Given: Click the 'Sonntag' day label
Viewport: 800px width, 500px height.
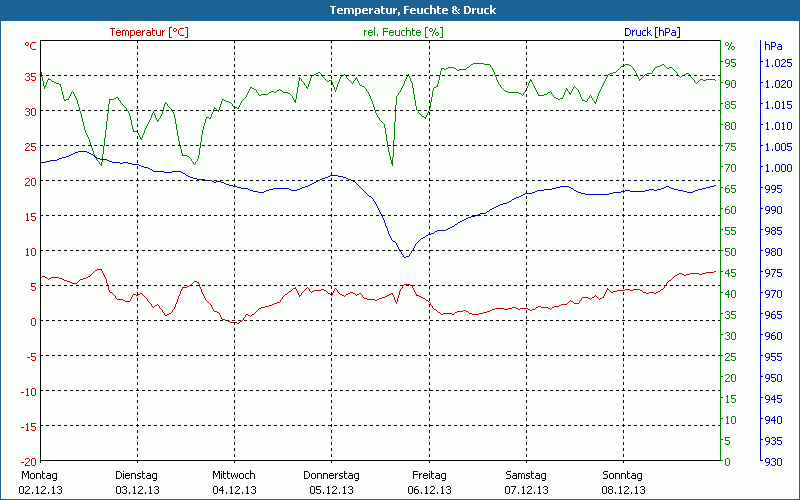Looking at the screenshot, I should (x=622, y=475).
